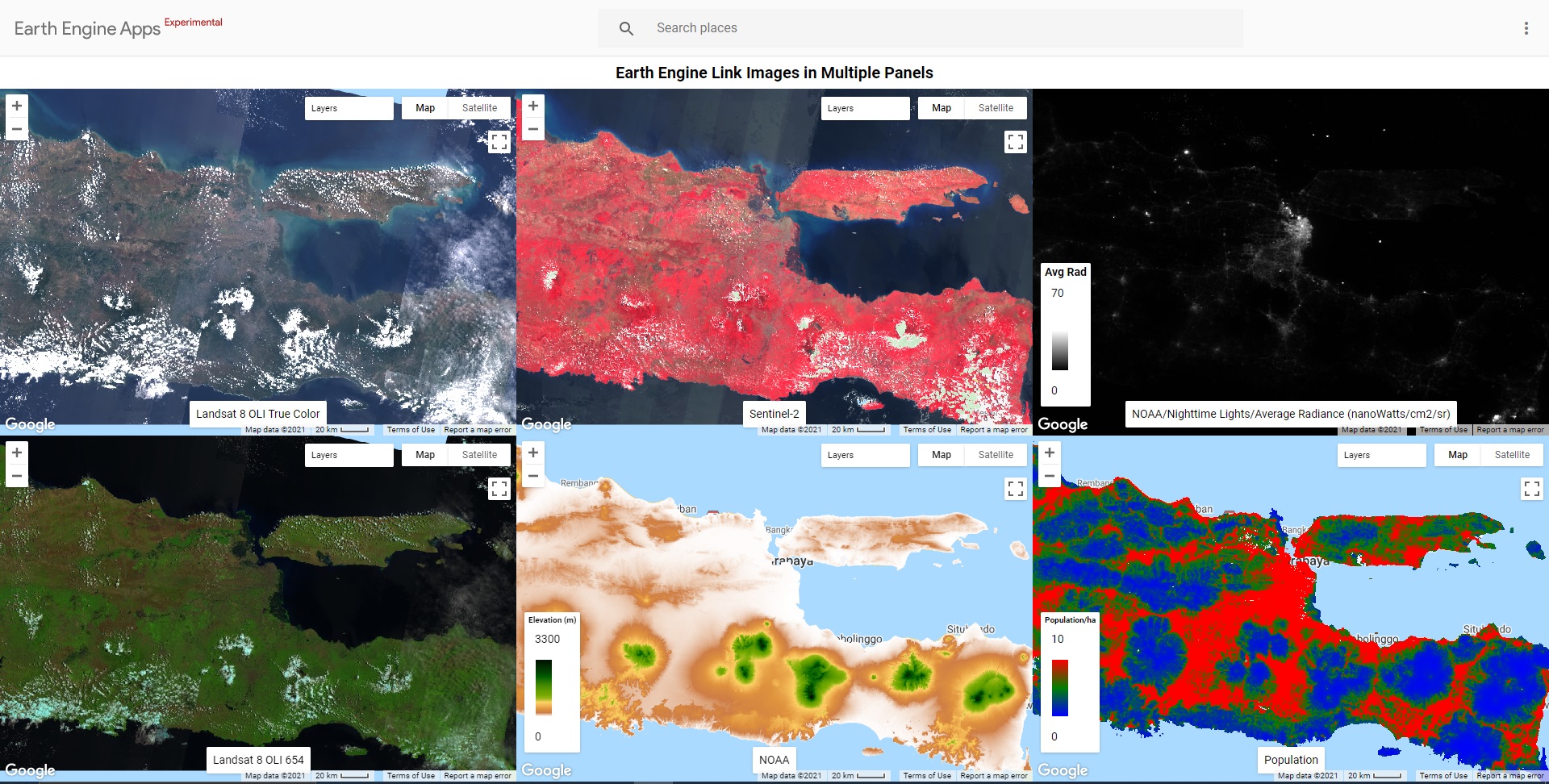
Task: Open Layers dropdown in NOAA elevation panel
Action: pos(865,455)
